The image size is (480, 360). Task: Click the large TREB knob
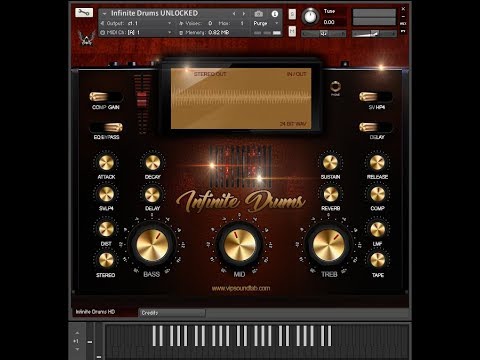tap(328, 245)
